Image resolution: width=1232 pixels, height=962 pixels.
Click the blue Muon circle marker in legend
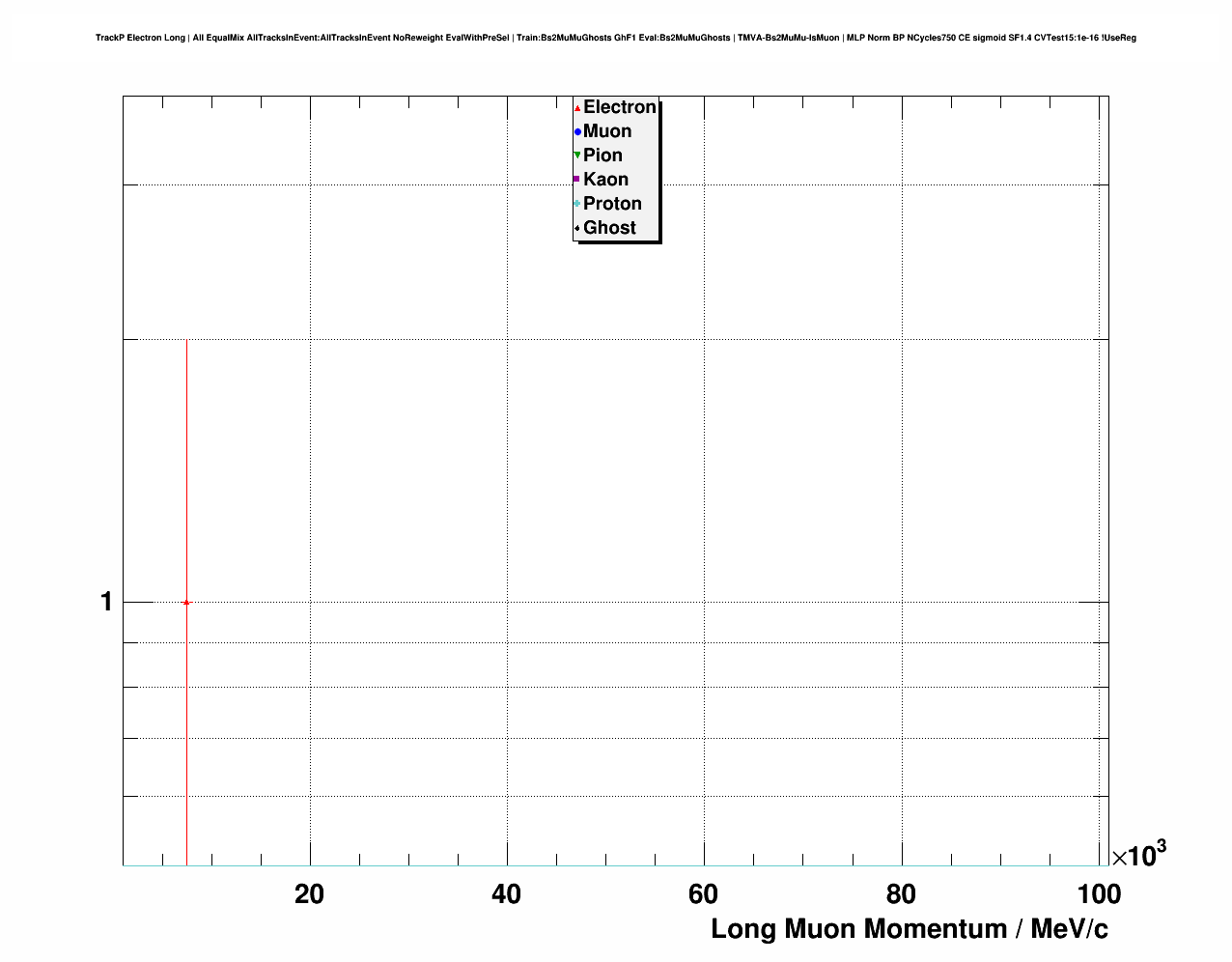click(x=577, y=132)
